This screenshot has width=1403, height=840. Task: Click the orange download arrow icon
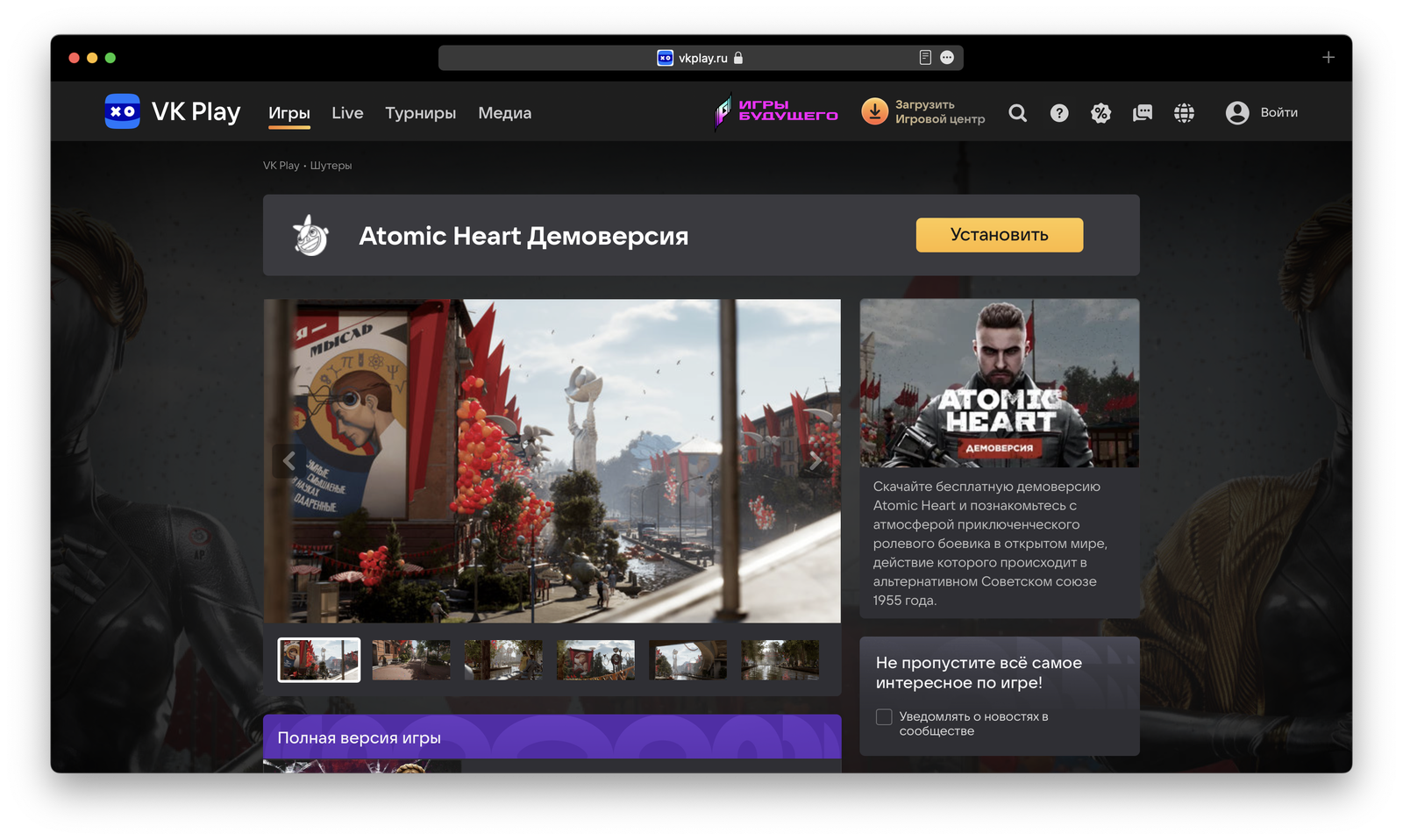coord(874,111)
